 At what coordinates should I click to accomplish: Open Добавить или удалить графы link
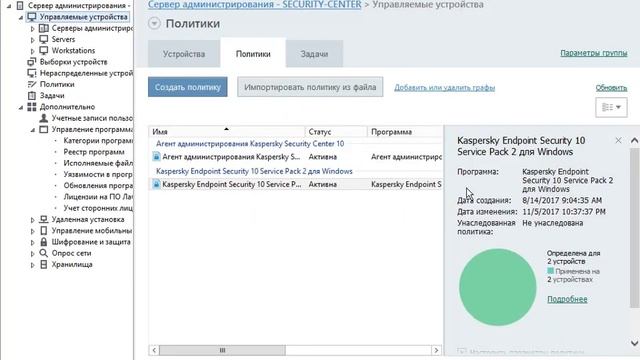pyautogui.click(x=444, y=88)
